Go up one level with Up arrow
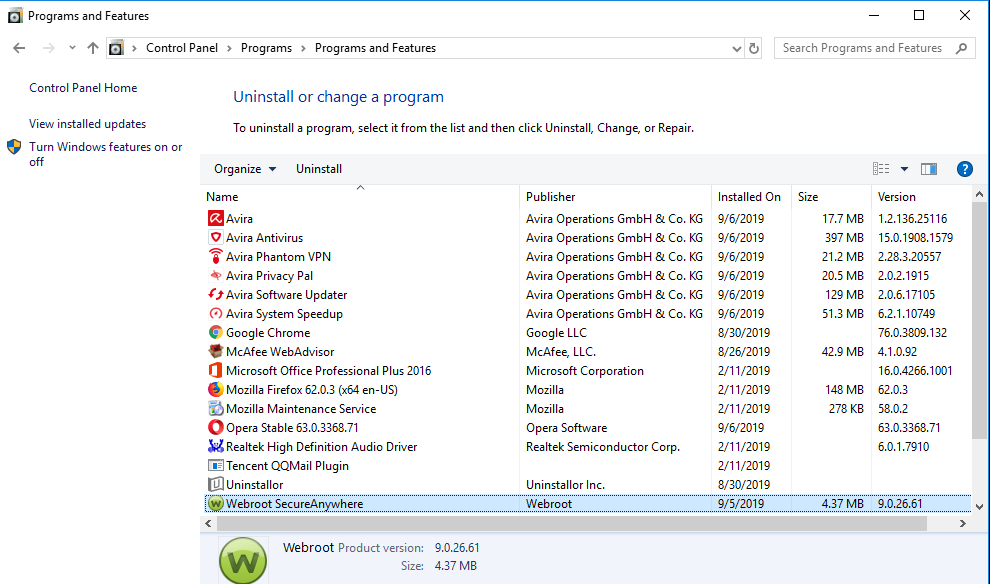 point(93,48)
